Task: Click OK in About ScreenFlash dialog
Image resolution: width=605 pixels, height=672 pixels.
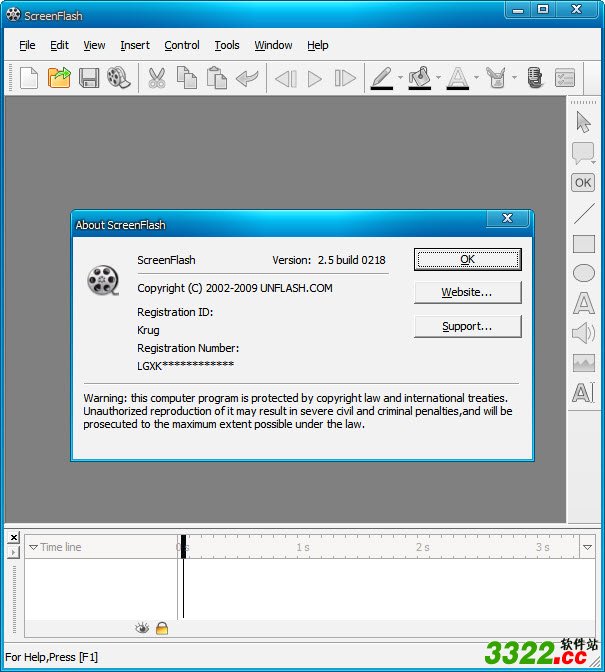Action: point(467,259)
